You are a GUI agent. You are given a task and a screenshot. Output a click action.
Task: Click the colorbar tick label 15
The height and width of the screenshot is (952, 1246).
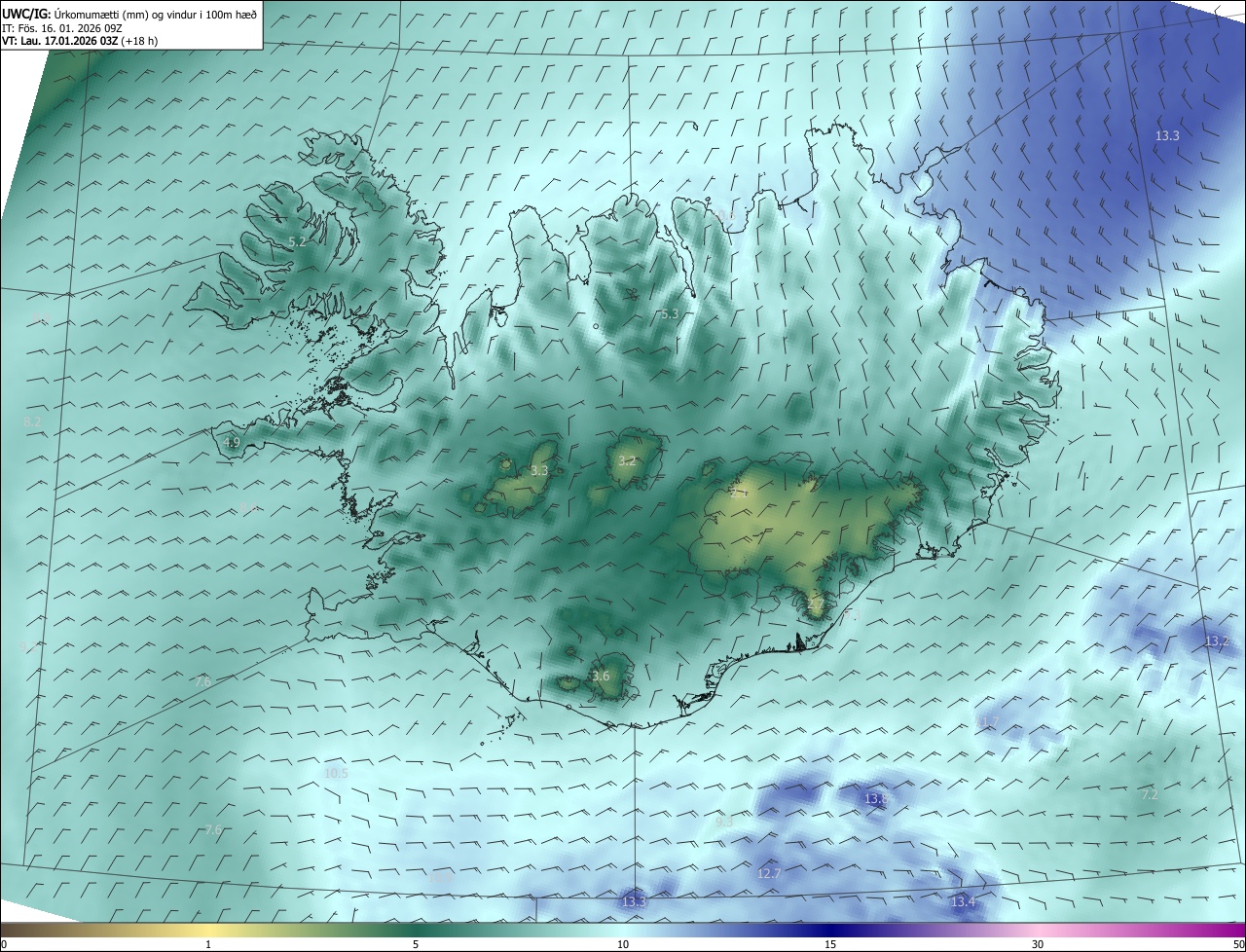[x=830, y=944]
